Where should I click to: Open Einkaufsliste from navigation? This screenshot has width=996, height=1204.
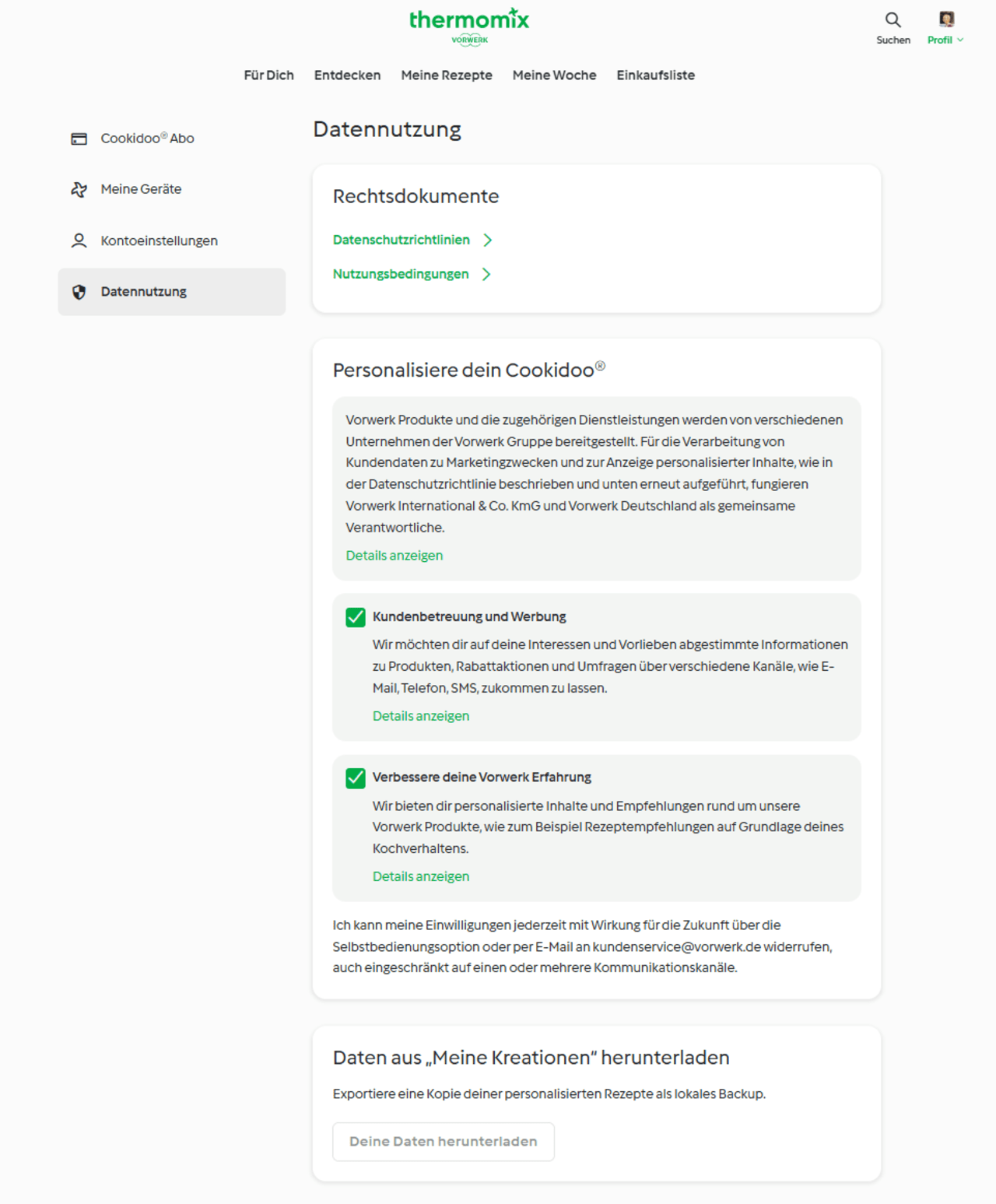(x=655, y=75)
